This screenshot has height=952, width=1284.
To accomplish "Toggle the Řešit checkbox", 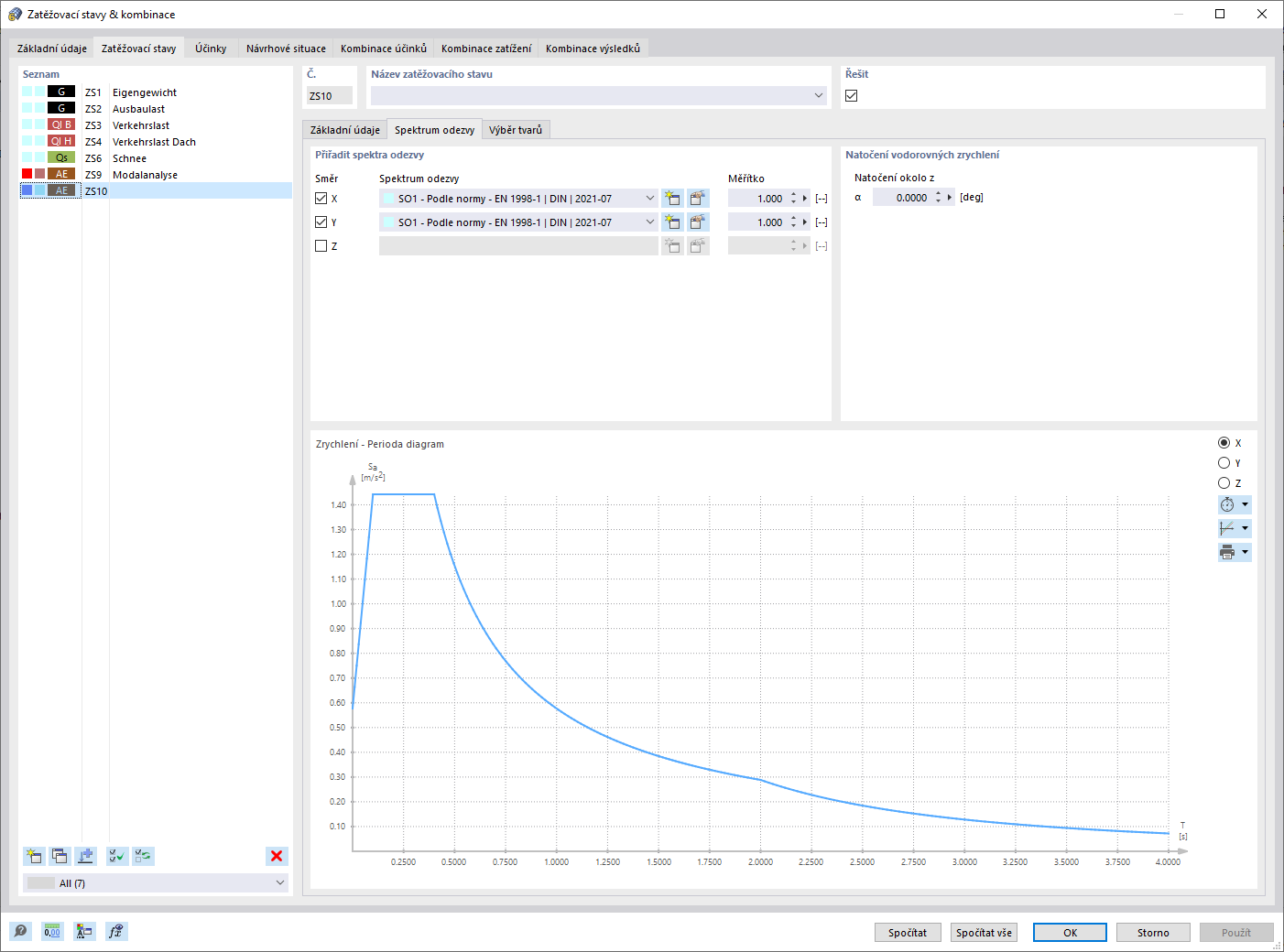I will tap(852, 95).
